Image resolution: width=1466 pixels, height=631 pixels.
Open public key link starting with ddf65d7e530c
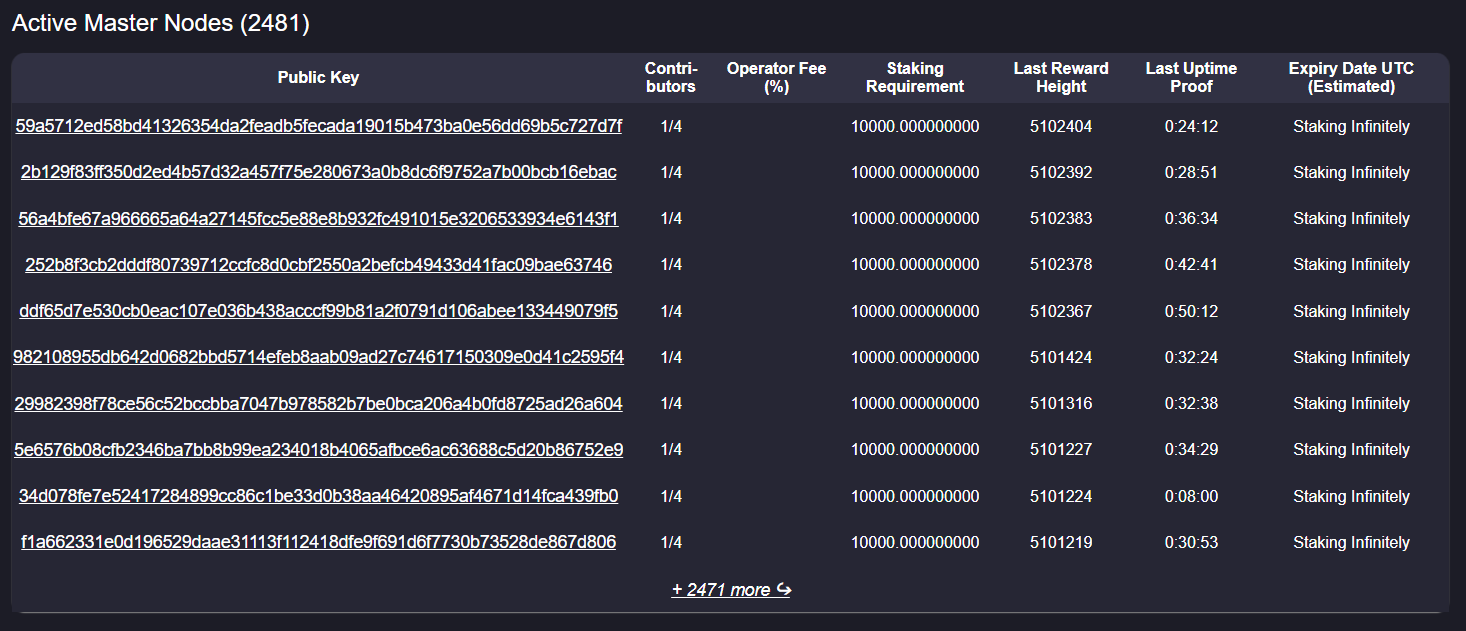pyautogui.click(x=318, y=311)
